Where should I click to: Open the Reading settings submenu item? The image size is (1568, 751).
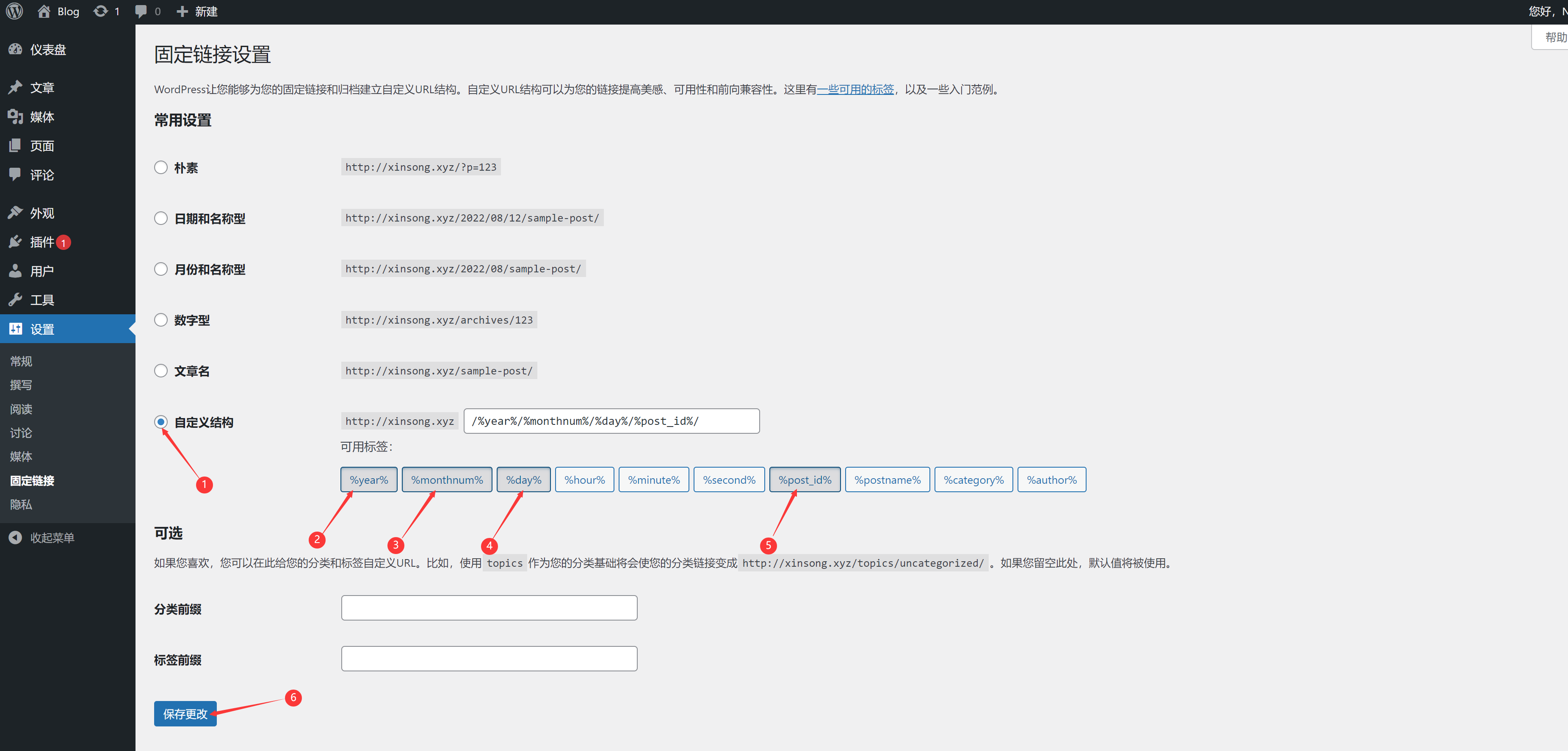click(x=21, y=409)
